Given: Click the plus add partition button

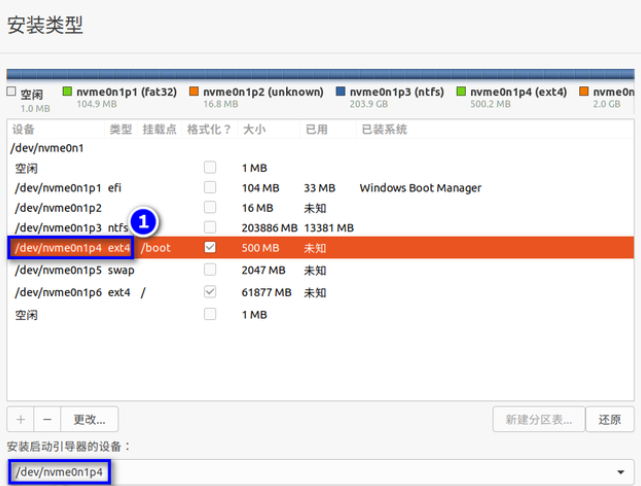Looking at the screenshot, I should (x=21, y=420).
